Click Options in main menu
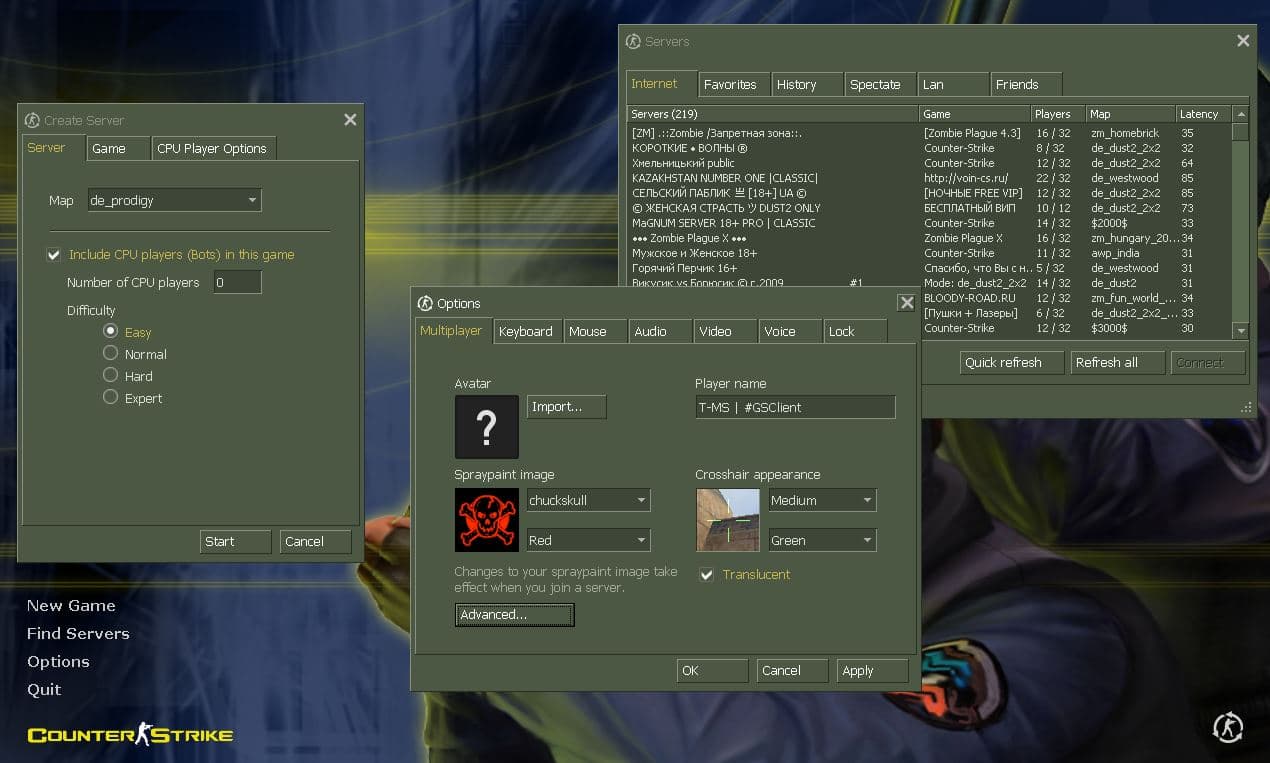Screen dimensions: 1270x763 58,661
